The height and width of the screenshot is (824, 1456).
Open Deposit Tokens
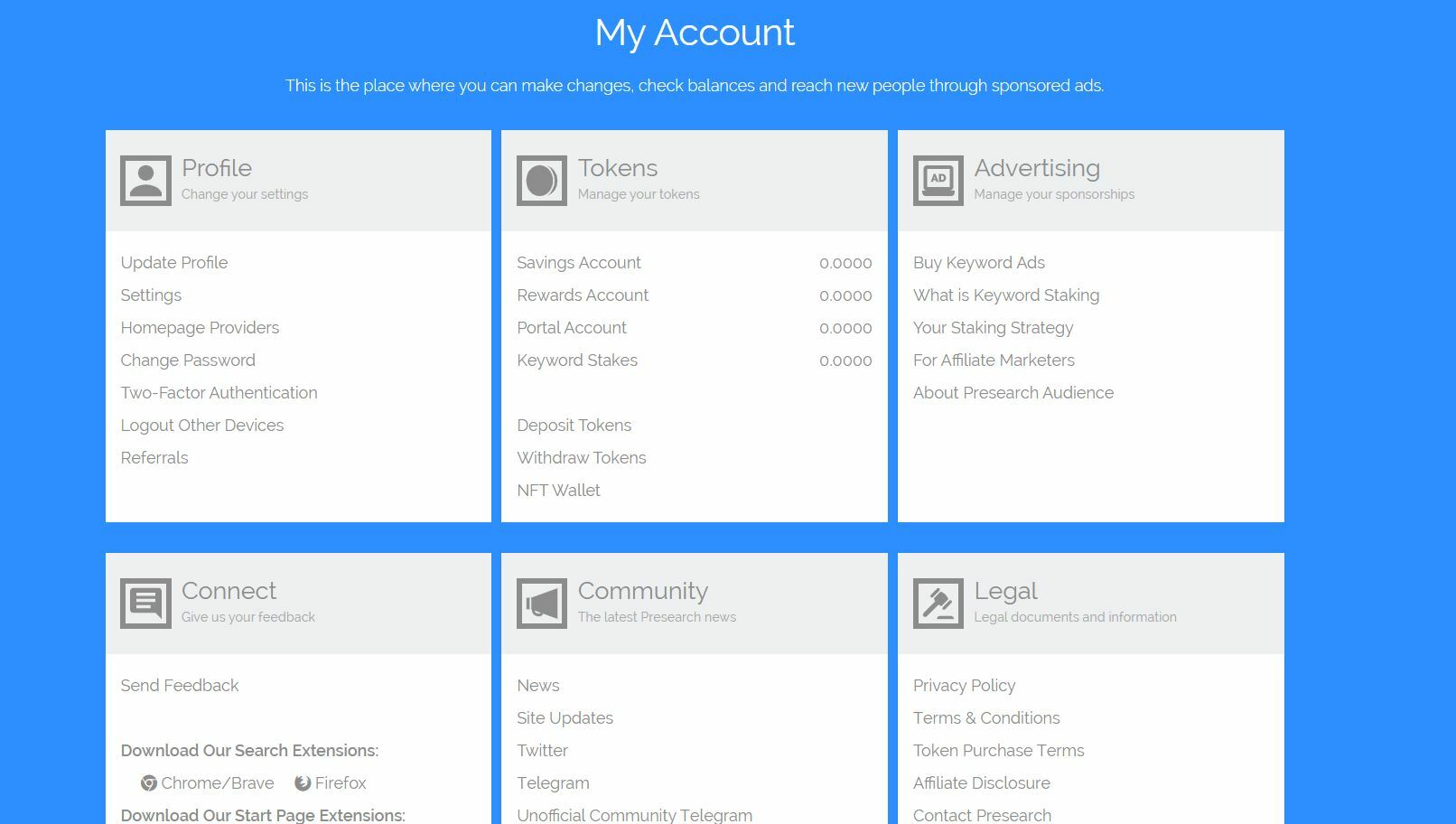tap(574, 426)
